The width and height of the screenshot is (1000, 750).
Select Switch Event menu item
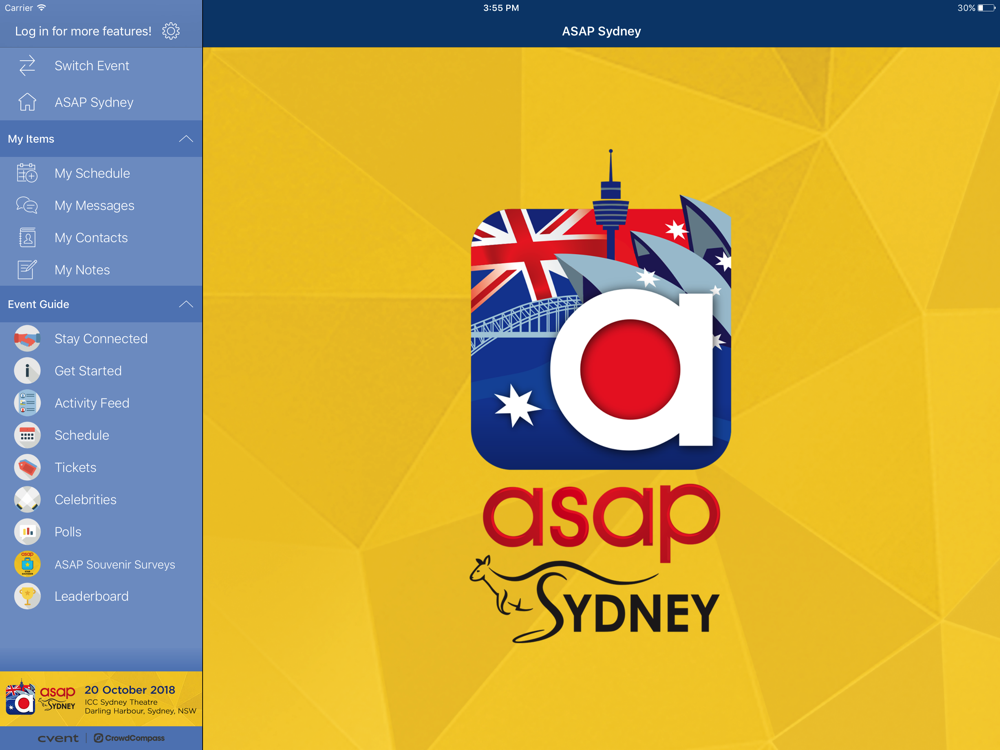101,66
